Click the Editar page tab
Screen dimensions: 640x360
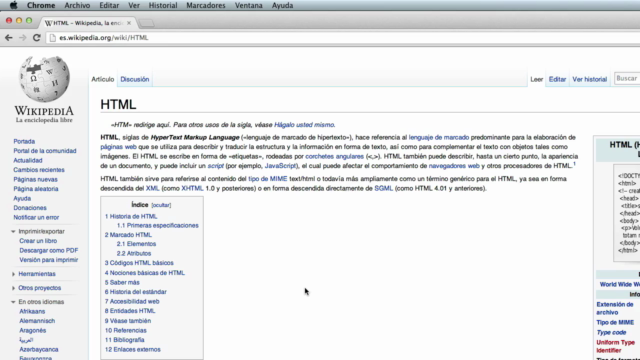pos(557,79)
